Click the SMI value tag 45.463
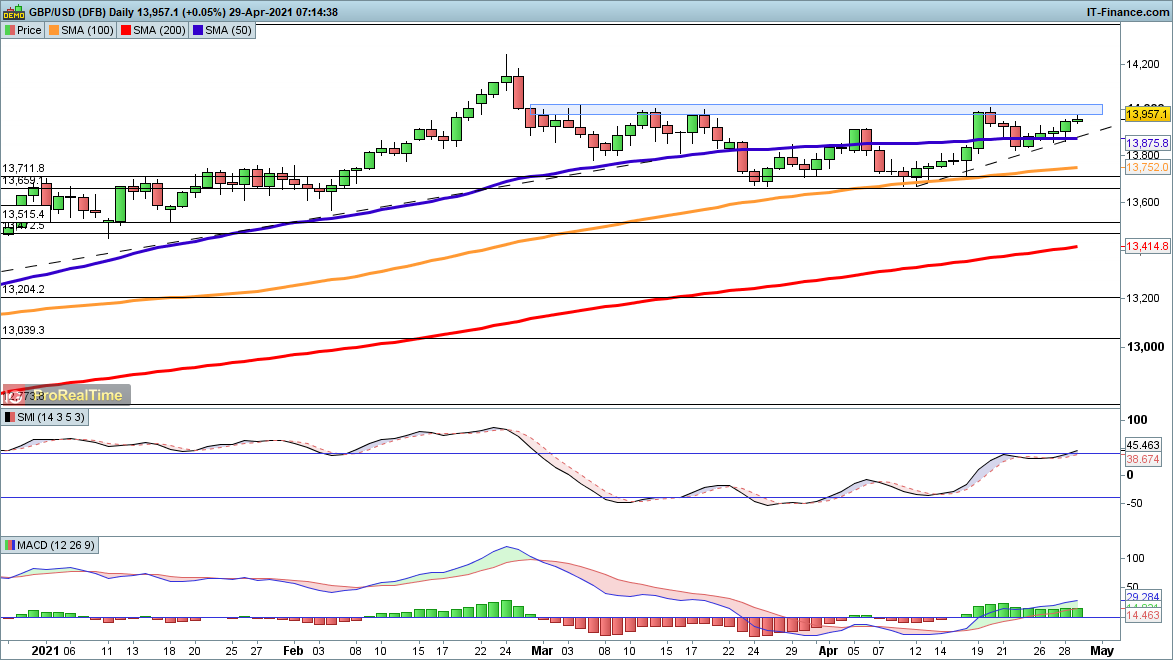The image size is (1173, 660). [x=1141, y=446]
